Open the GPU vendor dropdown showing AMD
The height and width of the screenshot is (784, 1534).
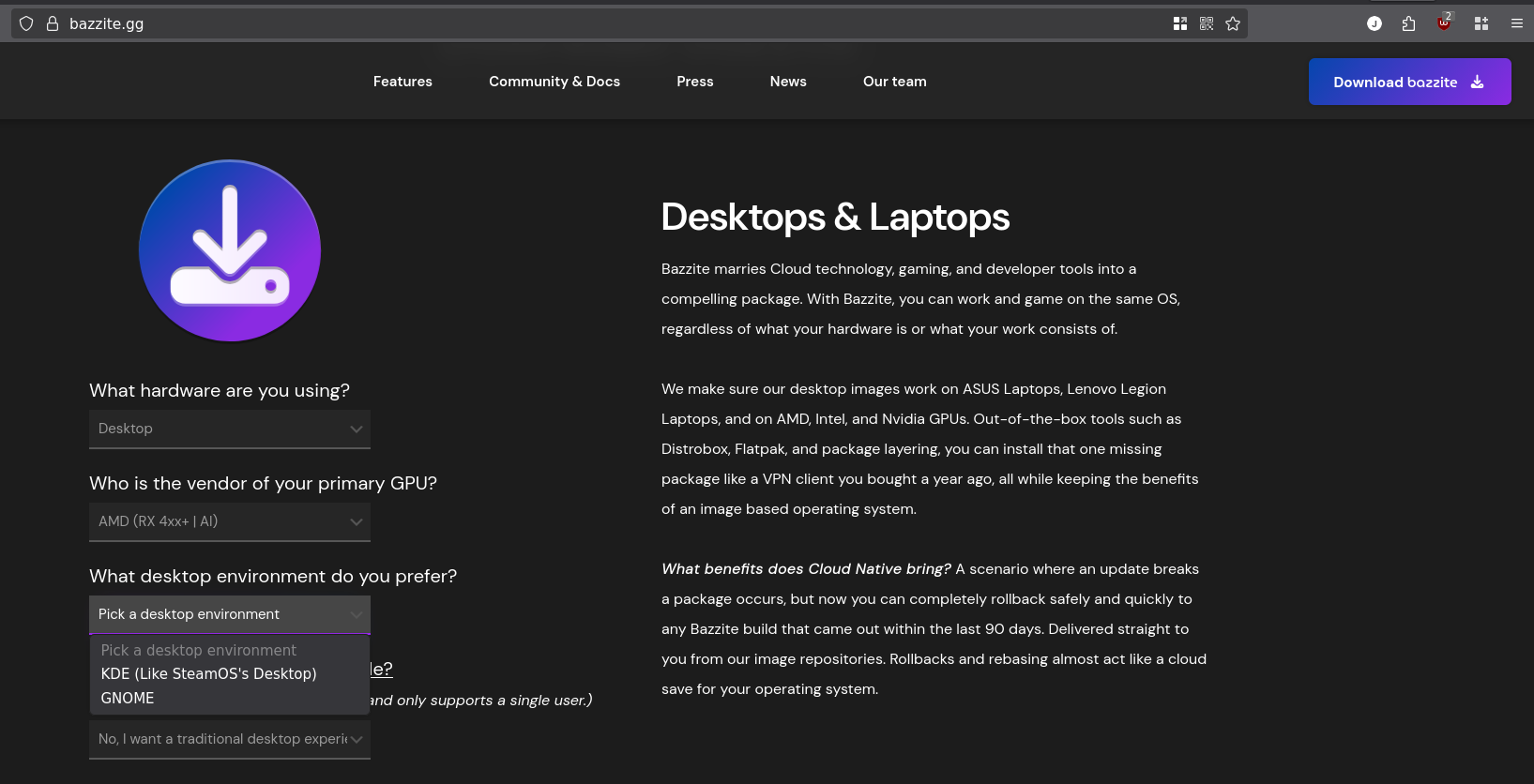coord(230,521)
